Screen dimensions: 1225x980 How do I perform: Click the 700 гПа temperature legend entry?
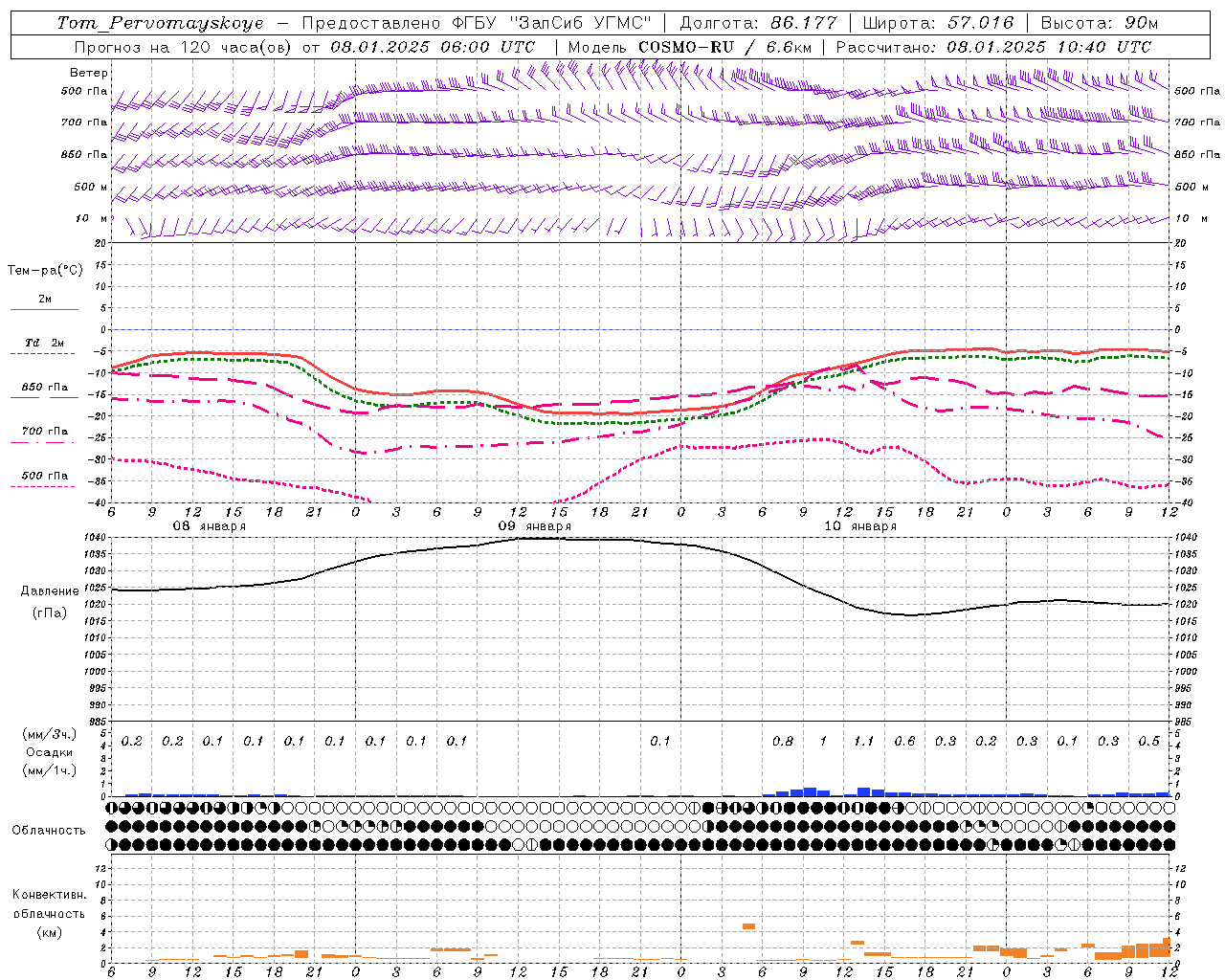[x=45, y=435]
